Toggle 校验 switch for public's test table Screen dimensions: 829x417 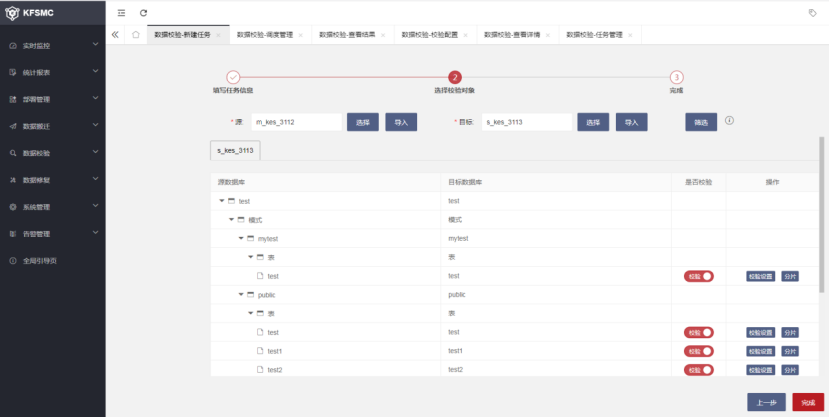click(698, 332)
